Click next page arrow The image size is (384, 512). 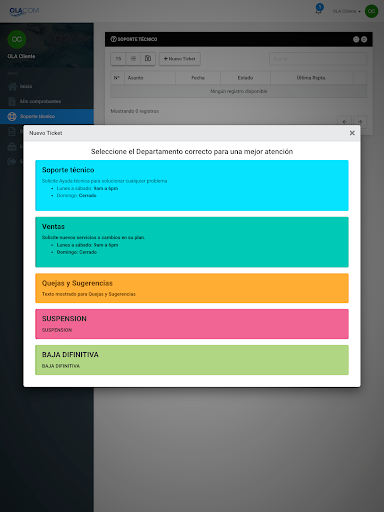(360, 122)
